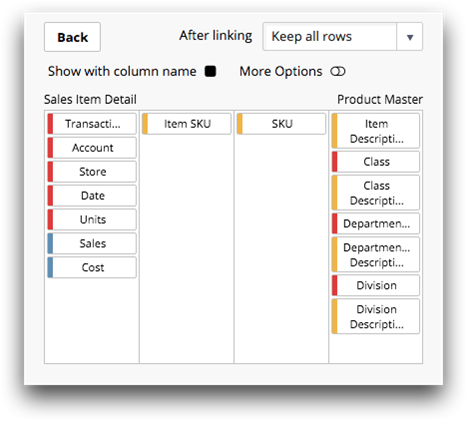This screenshot has width=467, height=421.
Task: Choose the red-marked Departmen... column
Action: (x=376, y=223)
